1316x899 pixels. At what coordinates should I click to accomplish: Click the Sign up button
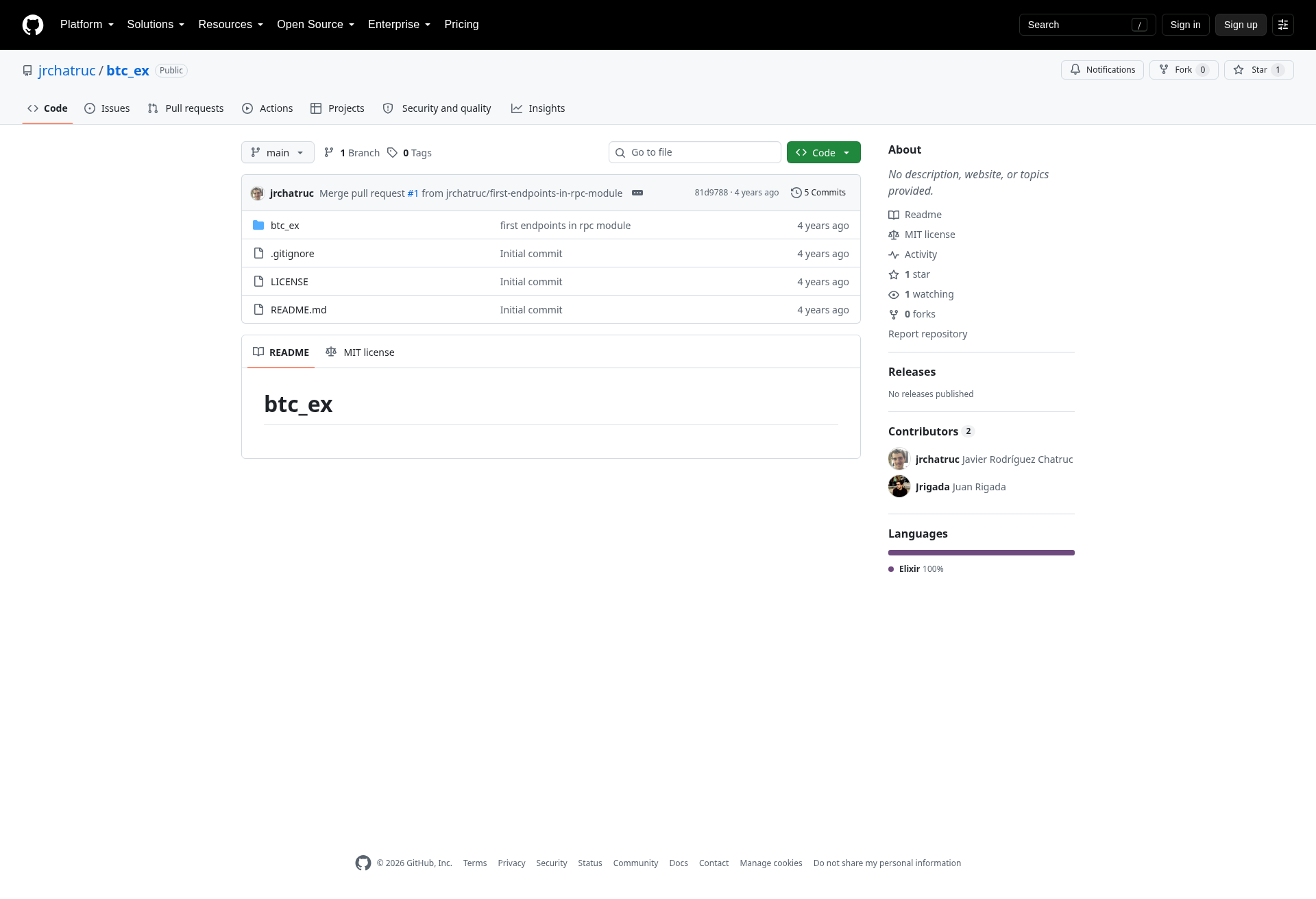point(1241,25)
